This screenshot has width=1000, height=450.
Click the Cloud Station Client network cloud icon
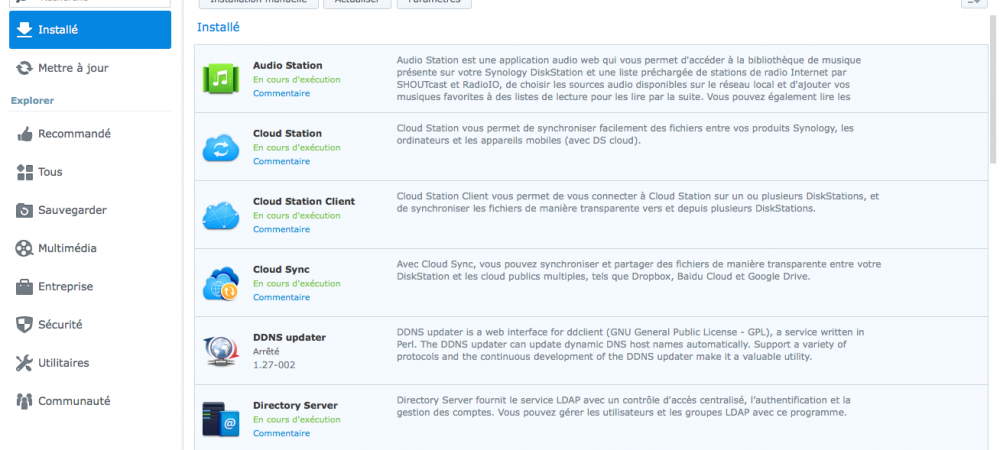[x=221, y=216]
